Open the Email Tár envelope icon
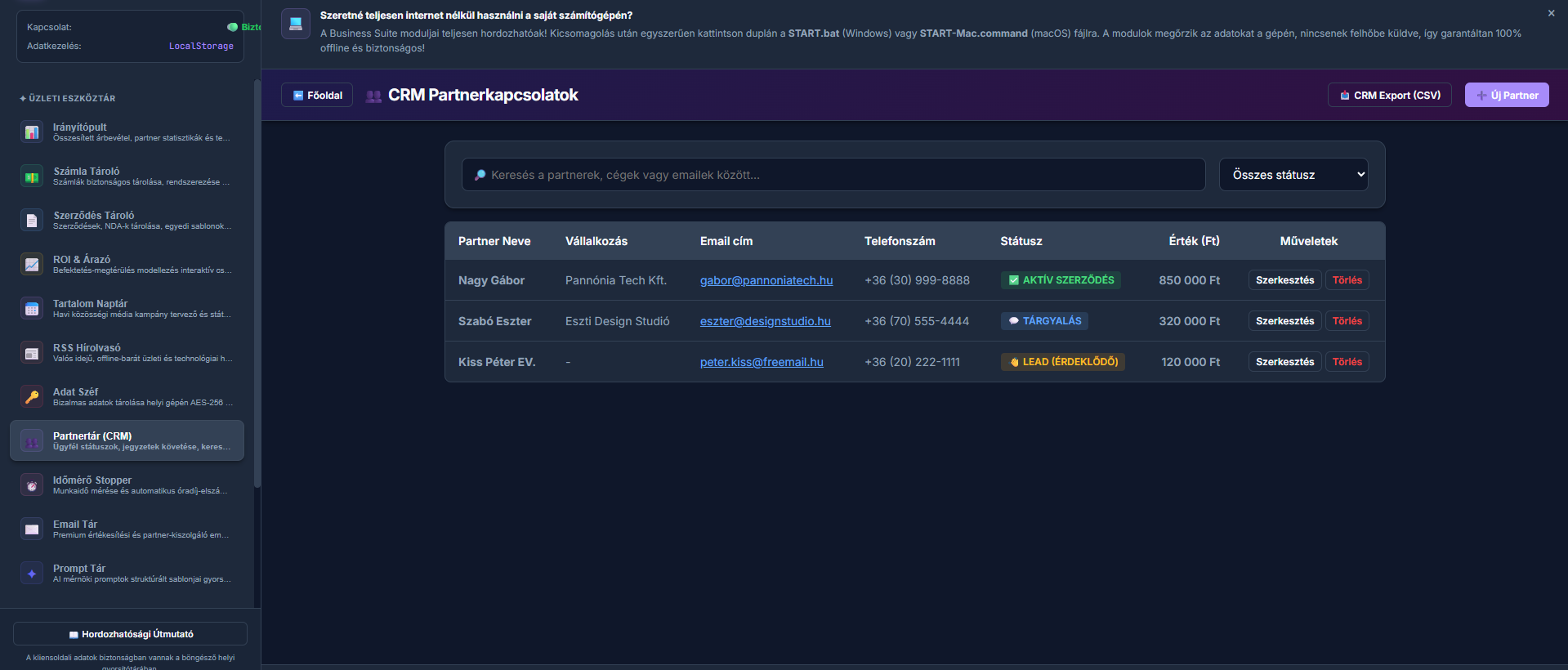 (32, 529)
